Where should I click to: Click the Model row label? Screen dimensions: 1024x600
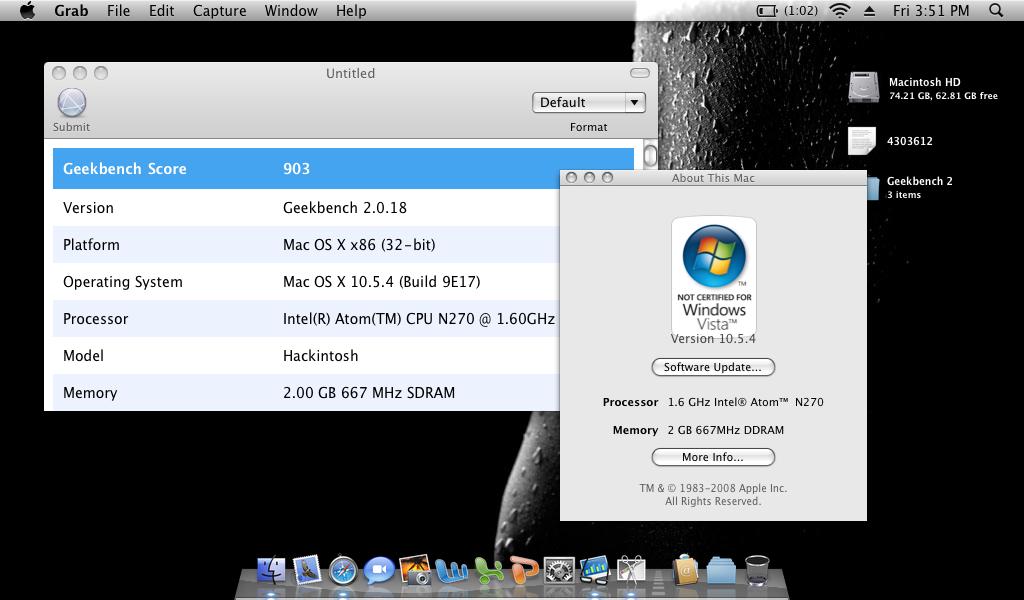(x=83, y=356)
